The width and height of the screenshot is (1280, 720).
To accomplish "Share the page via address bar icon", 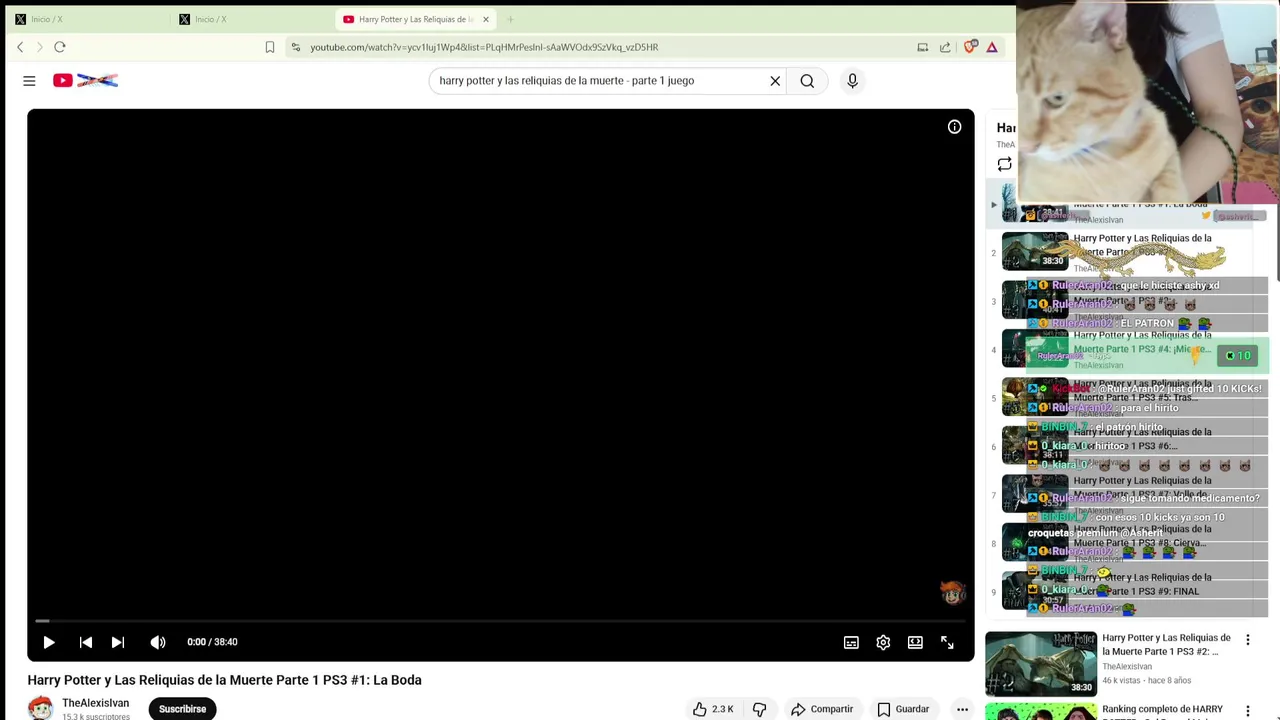I will [945, 47].
